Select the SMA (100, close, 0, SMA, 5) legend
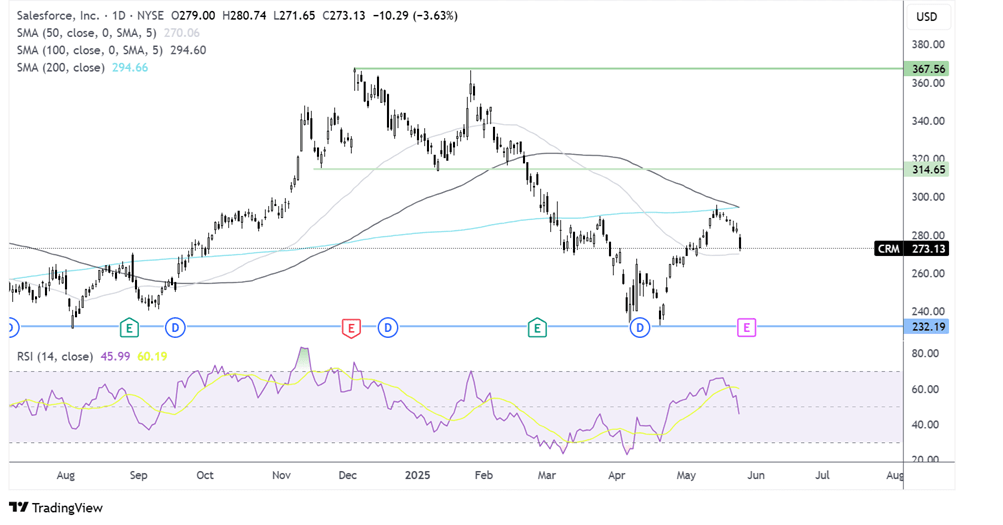Viewport: 1003px width, 525px height. coord(90,50)
